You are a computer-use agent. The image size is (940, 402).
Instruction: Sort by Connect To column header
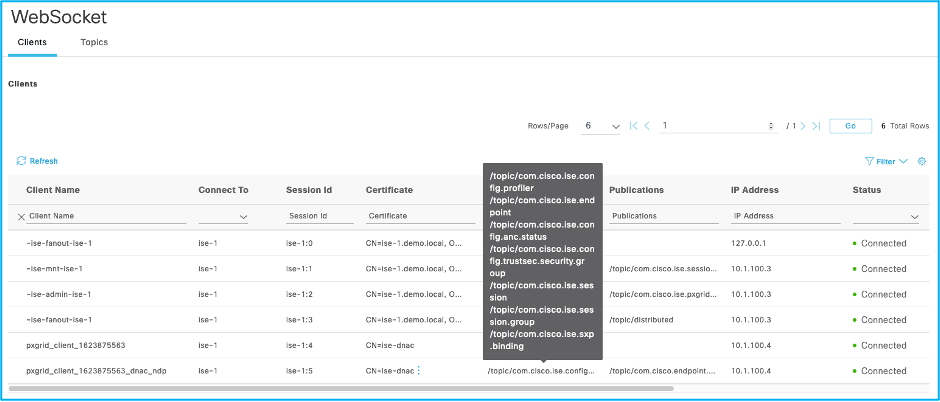coord(223,190)
